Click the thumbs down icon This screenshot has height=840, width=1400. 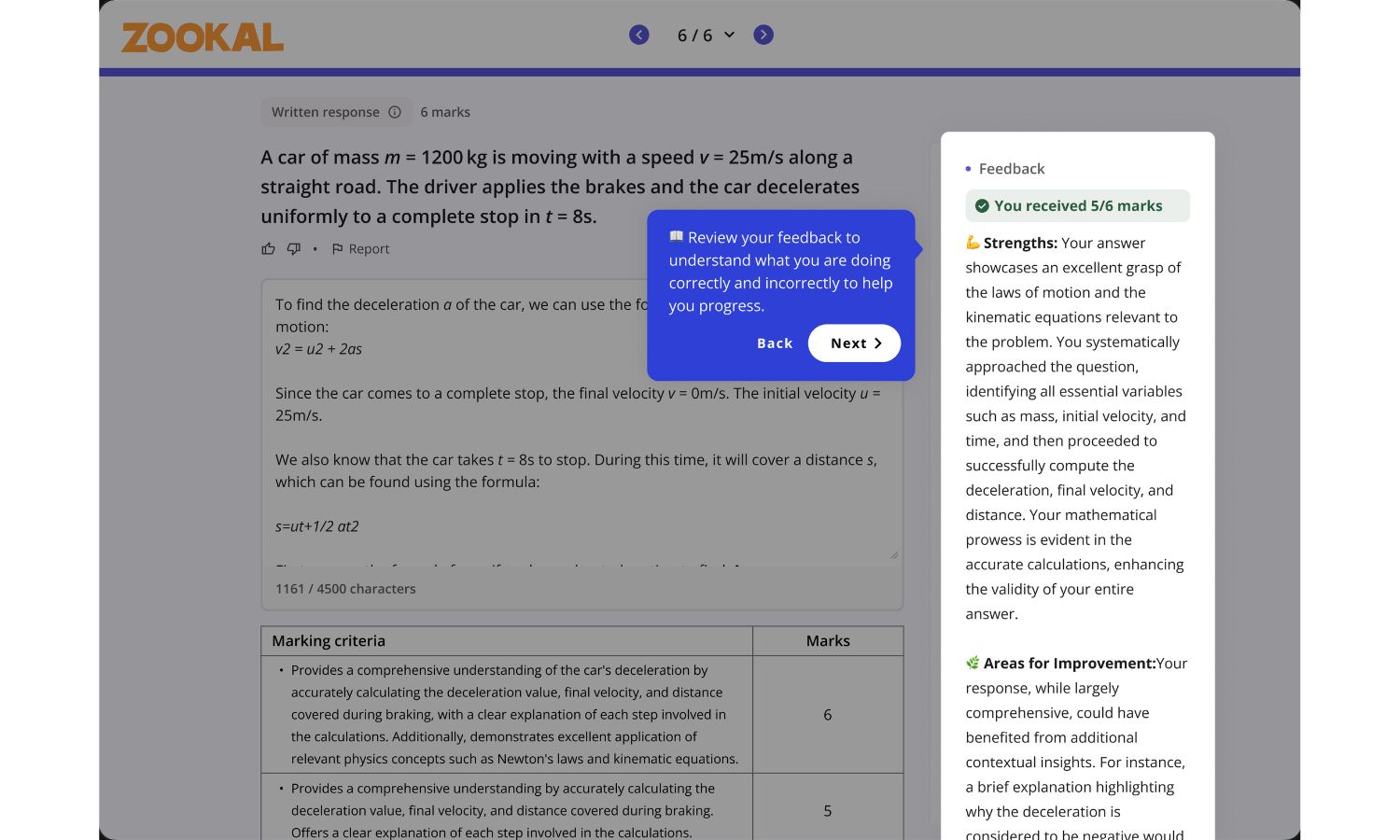[294, 249]
